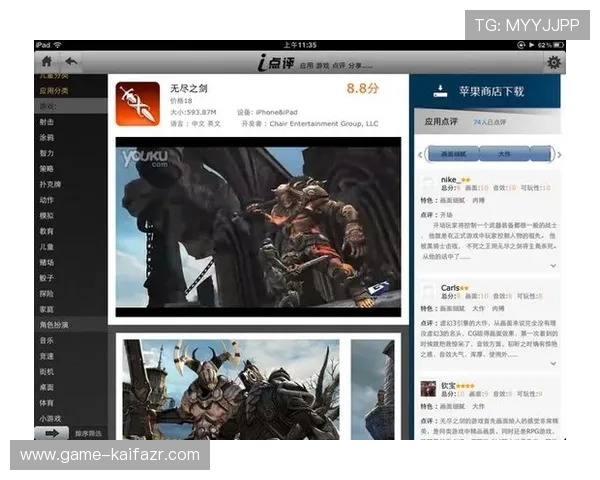Tap the home icon in top bar
This screenshot has height=480, width=600.
[x=47, y=62]
